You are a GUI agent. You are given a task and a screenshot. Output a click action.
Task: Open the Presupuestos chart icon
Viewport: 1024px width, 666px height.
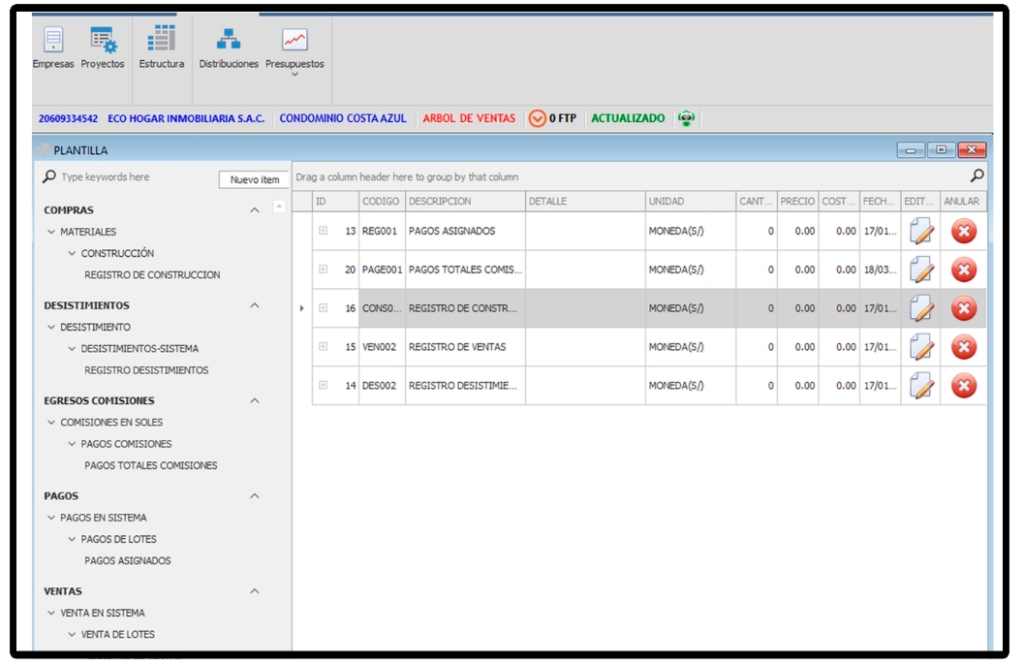click(295, 40)
